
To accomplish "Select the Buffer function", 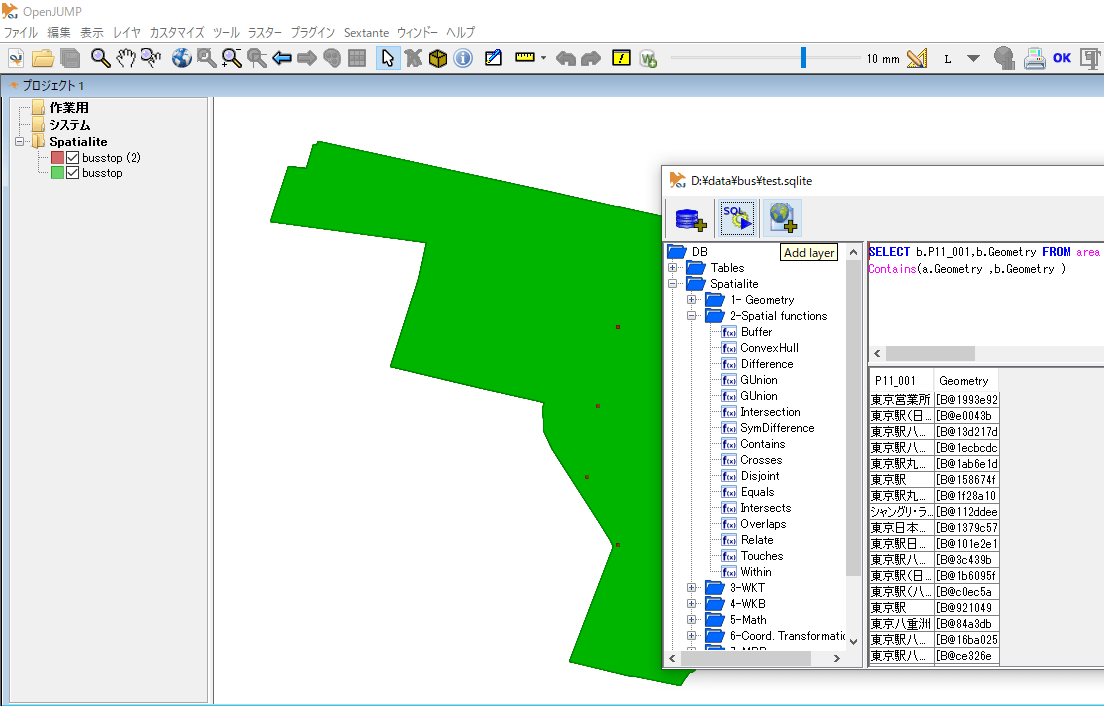I will point(747,332).
